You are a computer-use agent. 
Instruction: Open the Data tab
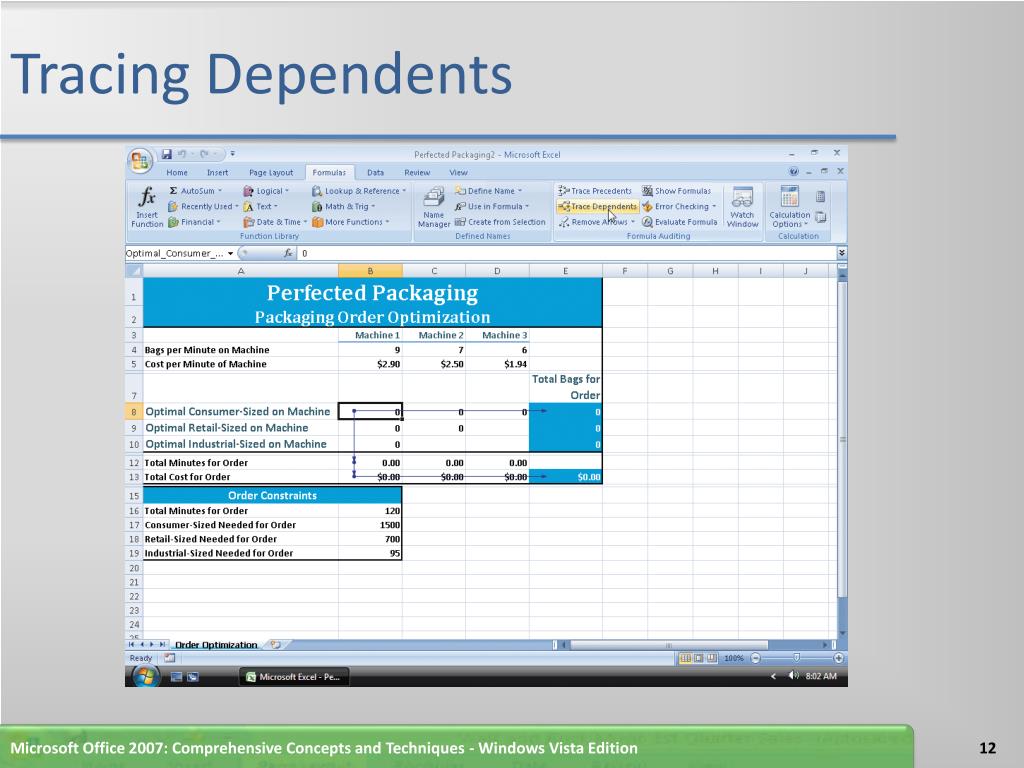click(376, 172)
